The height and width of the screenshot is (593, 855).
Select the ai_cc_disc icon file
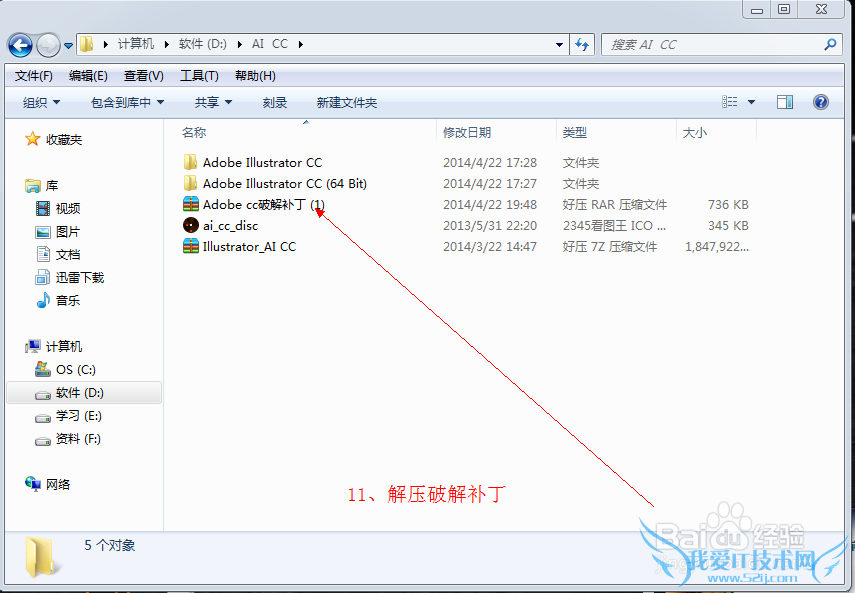click(191, 225)
